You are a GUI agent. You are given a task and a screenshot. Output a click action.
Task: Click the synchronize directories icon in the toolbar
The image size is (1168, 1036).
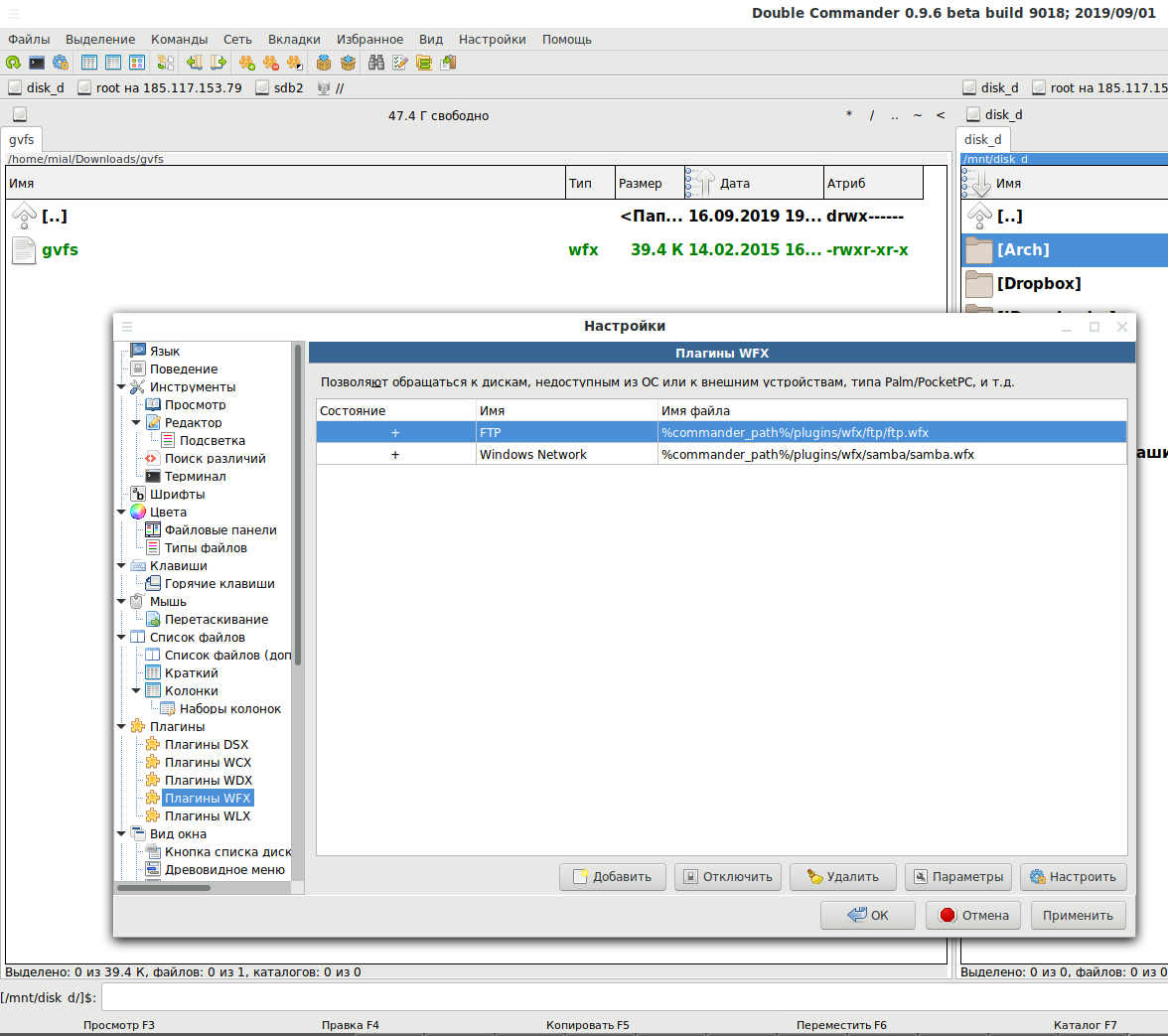424,63
